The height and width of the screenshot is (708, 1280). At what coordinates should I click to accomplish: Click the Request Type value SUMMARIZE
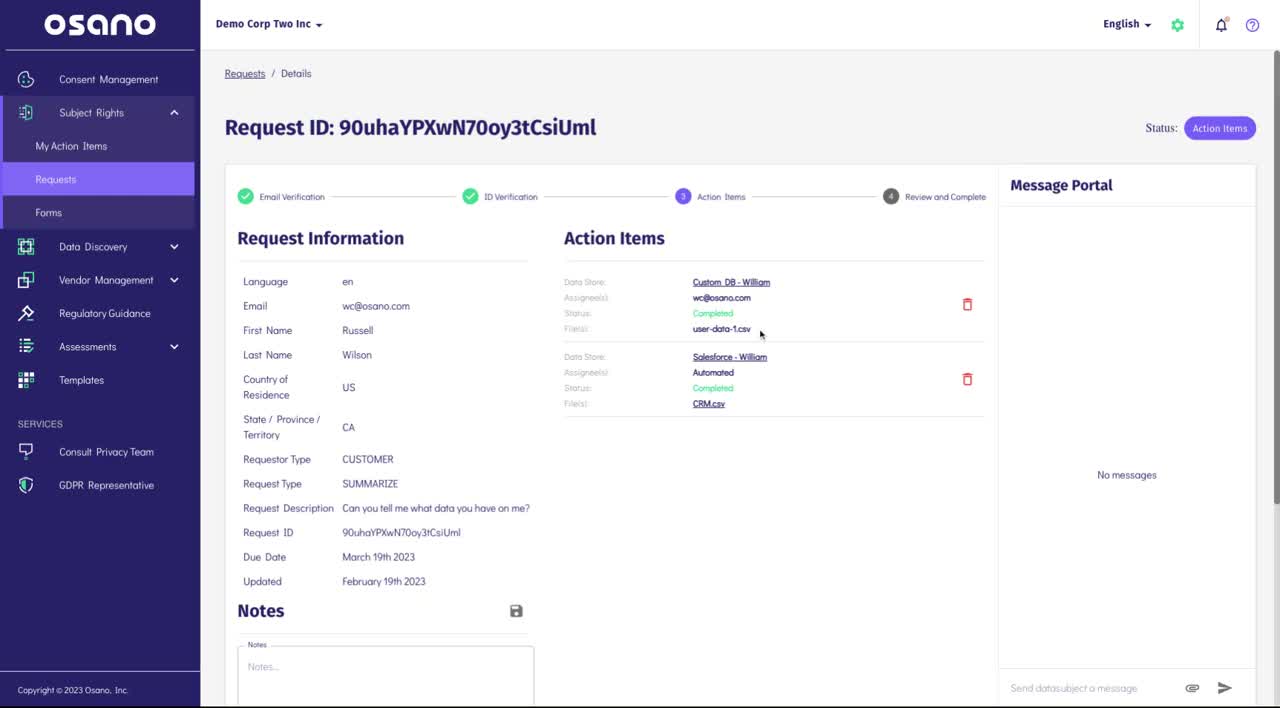(370, 484)
